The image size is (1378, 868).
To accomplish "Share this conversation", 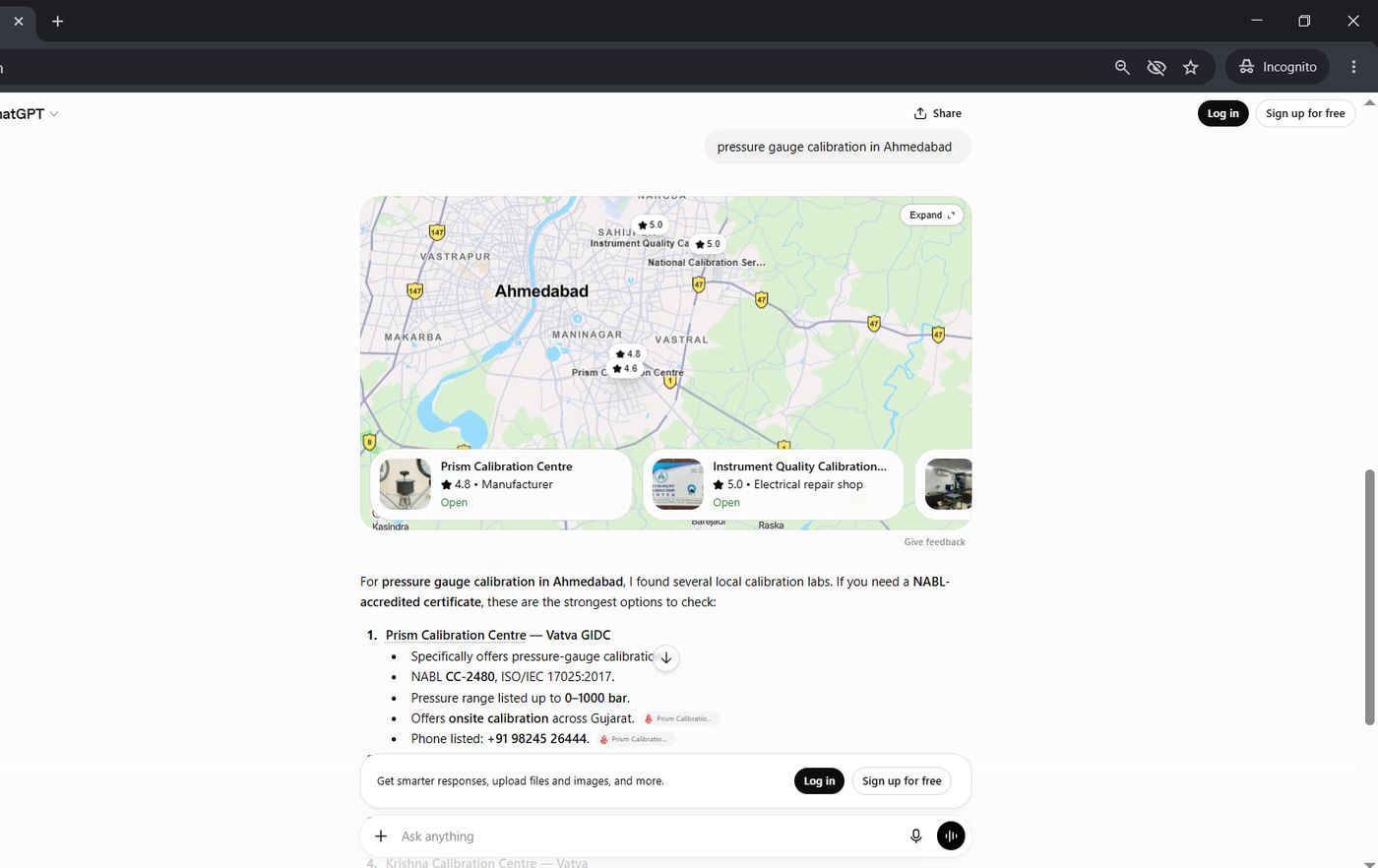I will (937, 113).
